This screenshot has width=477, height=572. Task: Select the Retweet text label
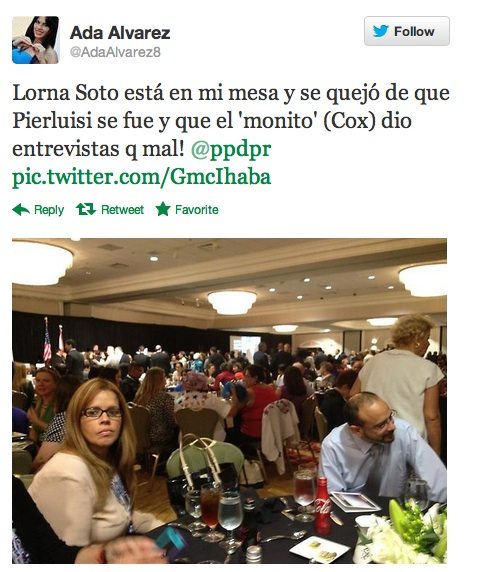tap(123, 210)
